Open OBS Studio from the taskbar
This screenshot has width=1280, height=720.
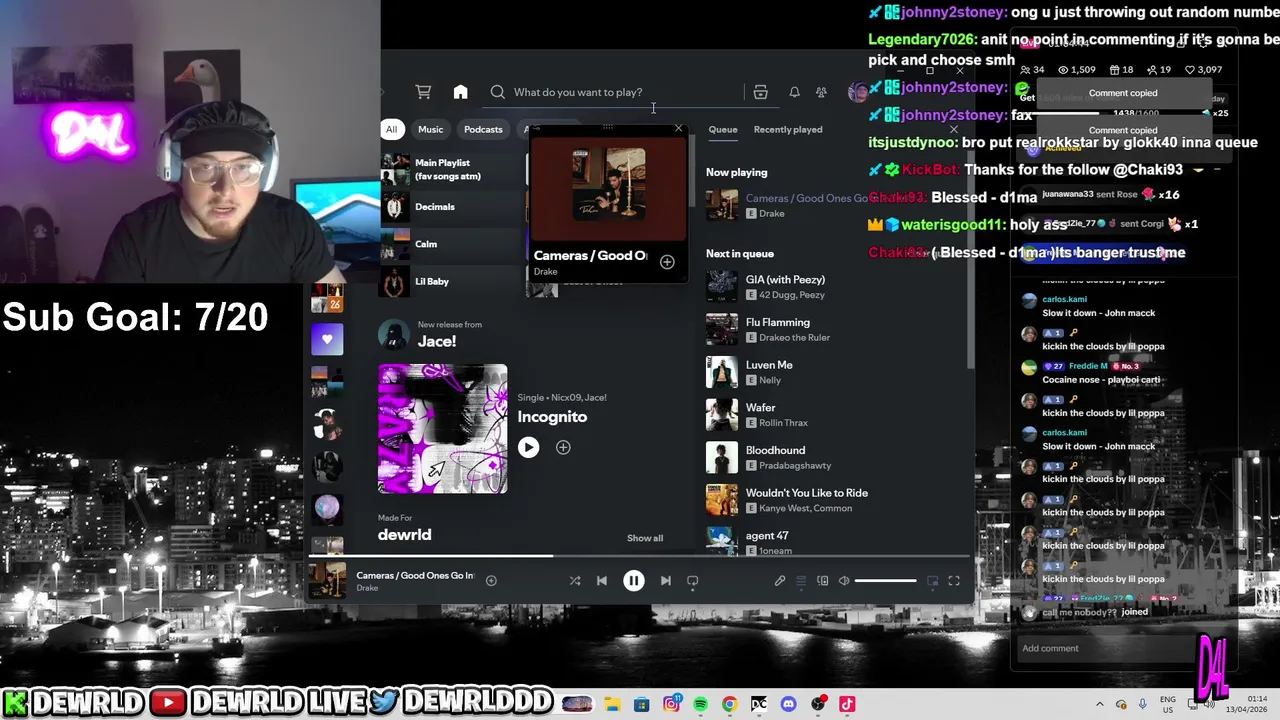[818, 704]
